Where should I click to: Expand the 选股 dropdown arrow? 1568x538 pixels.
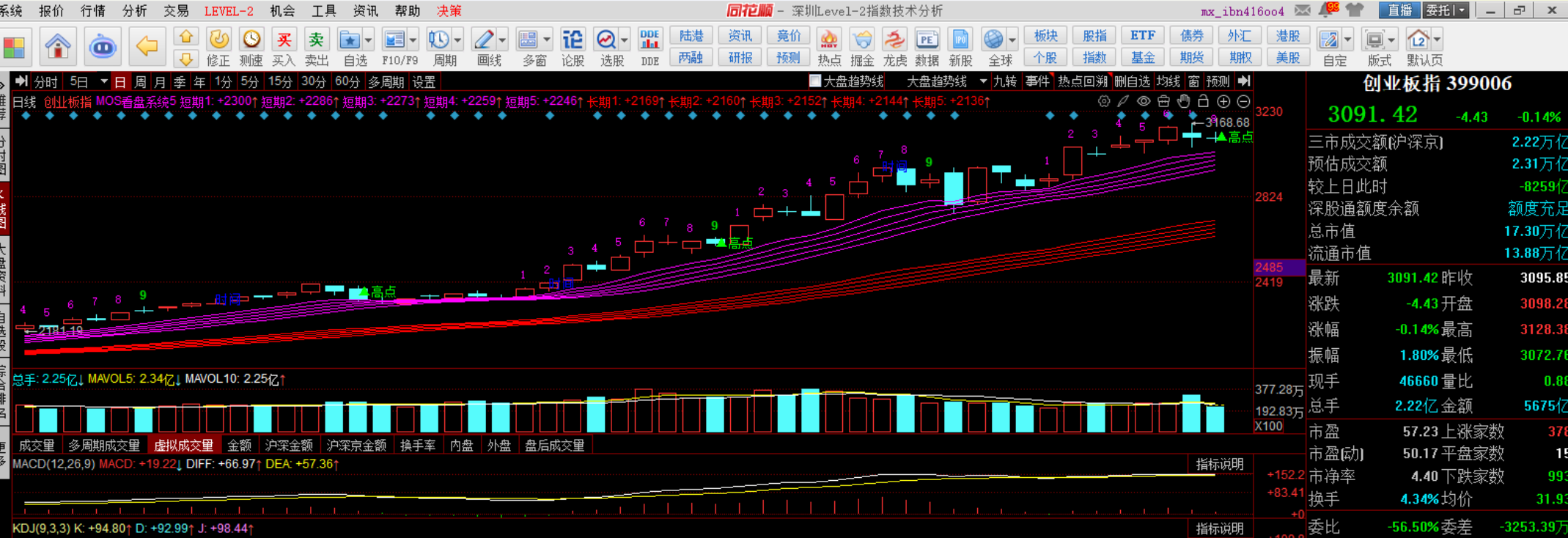point(625,40)
